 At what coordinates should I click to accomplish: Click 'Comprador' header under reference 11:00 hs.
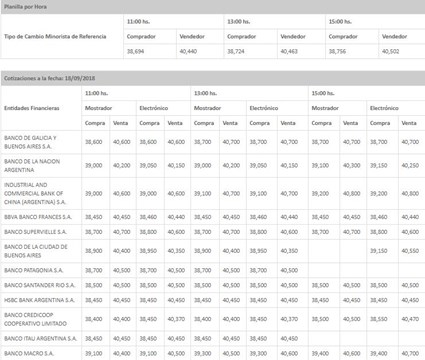(x=141, y=36)
